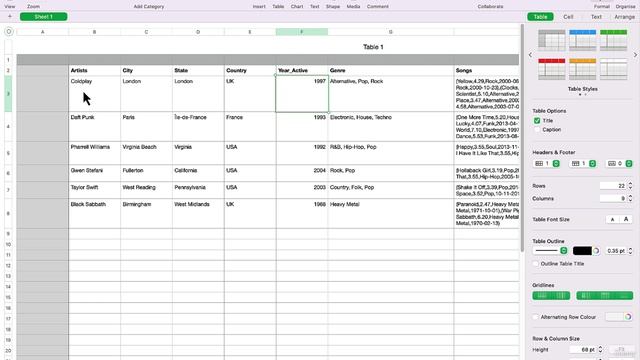
Task: Show previous table styles with left arrow
Action: tap(530, 55)
